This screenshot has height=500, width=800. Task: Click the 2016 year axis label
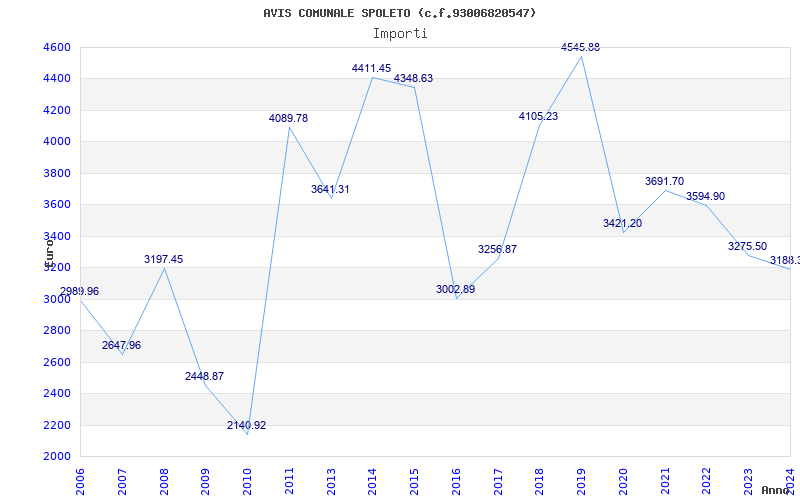[456, 482]
